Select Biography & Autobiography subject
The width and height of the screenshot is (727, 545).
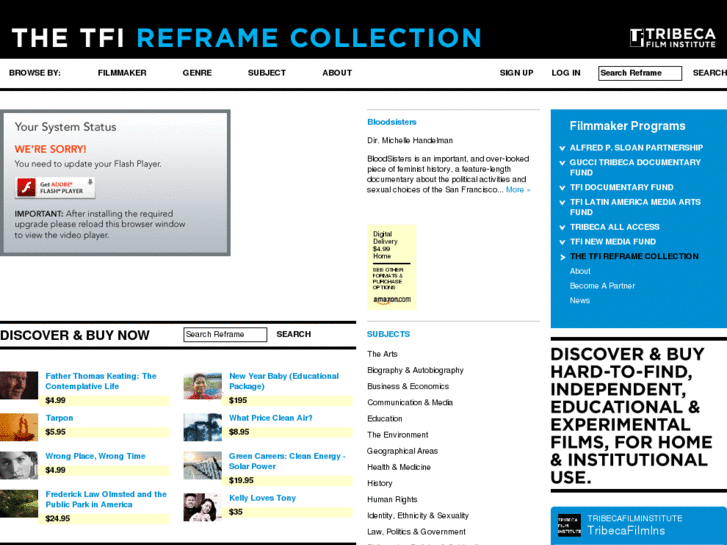coord(415,371)
